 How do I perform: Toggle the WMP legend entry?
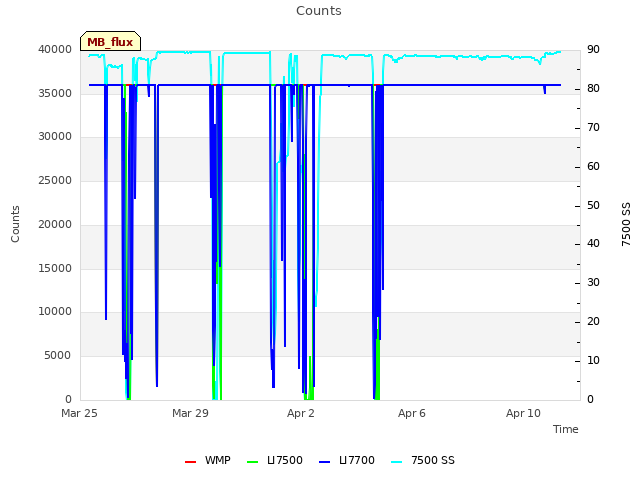[x=207, y=460]
